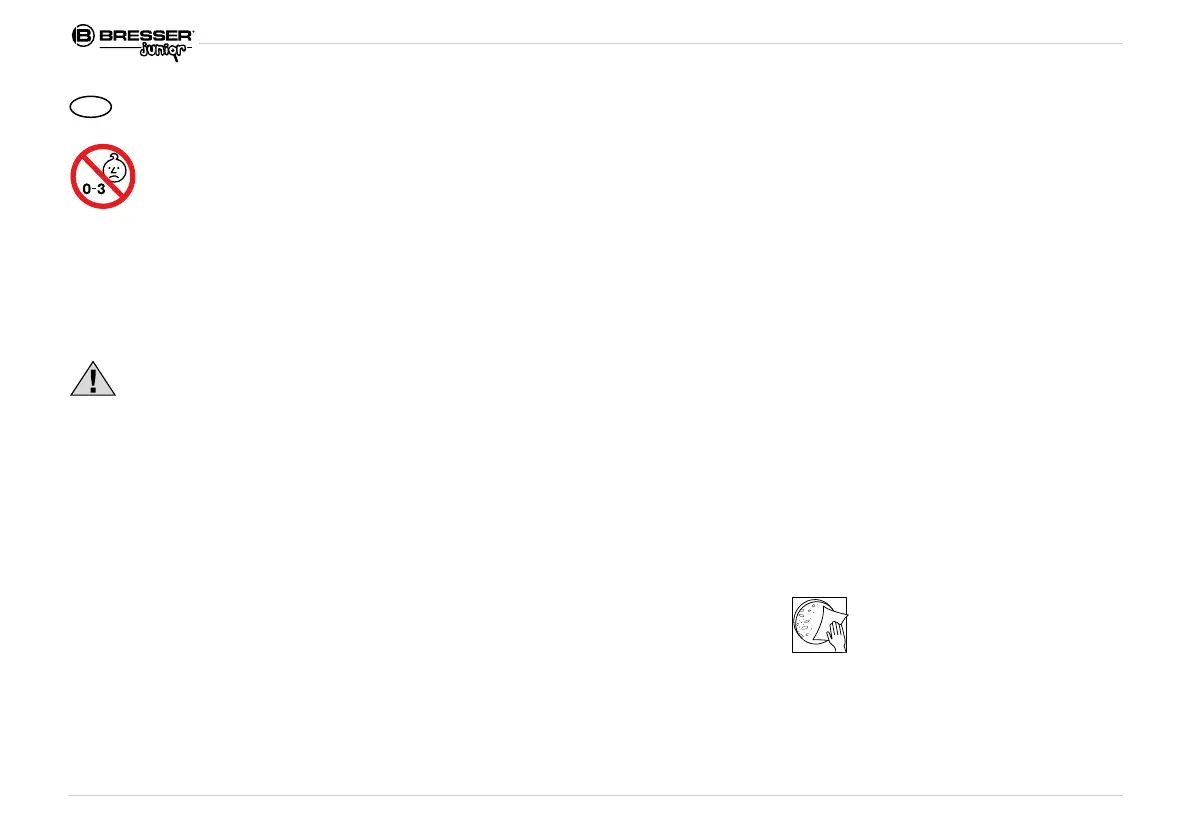Click the footer line at the page bottom
The height and width of the screenshot is (839, 1191).
595,796
